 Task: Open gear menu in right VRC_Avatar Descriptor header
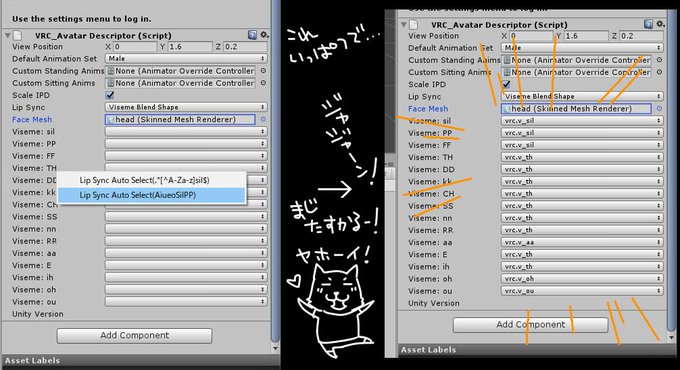[x=660, y=24]
